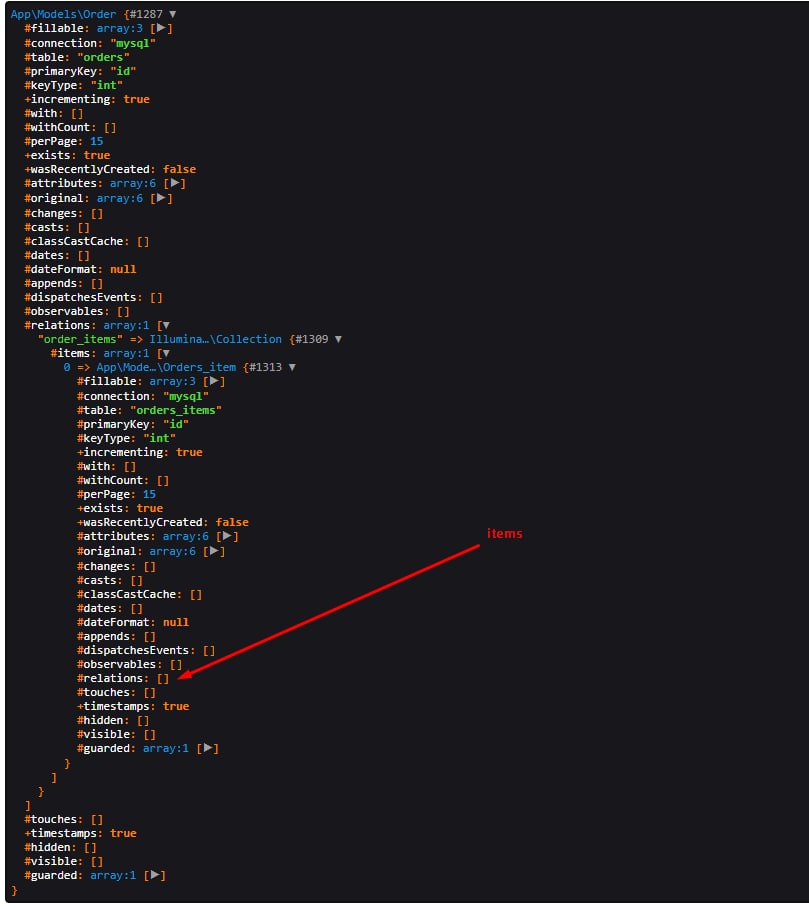
Task: Expand the Orders_item's #original array:6
Action: tap(213, 551)
